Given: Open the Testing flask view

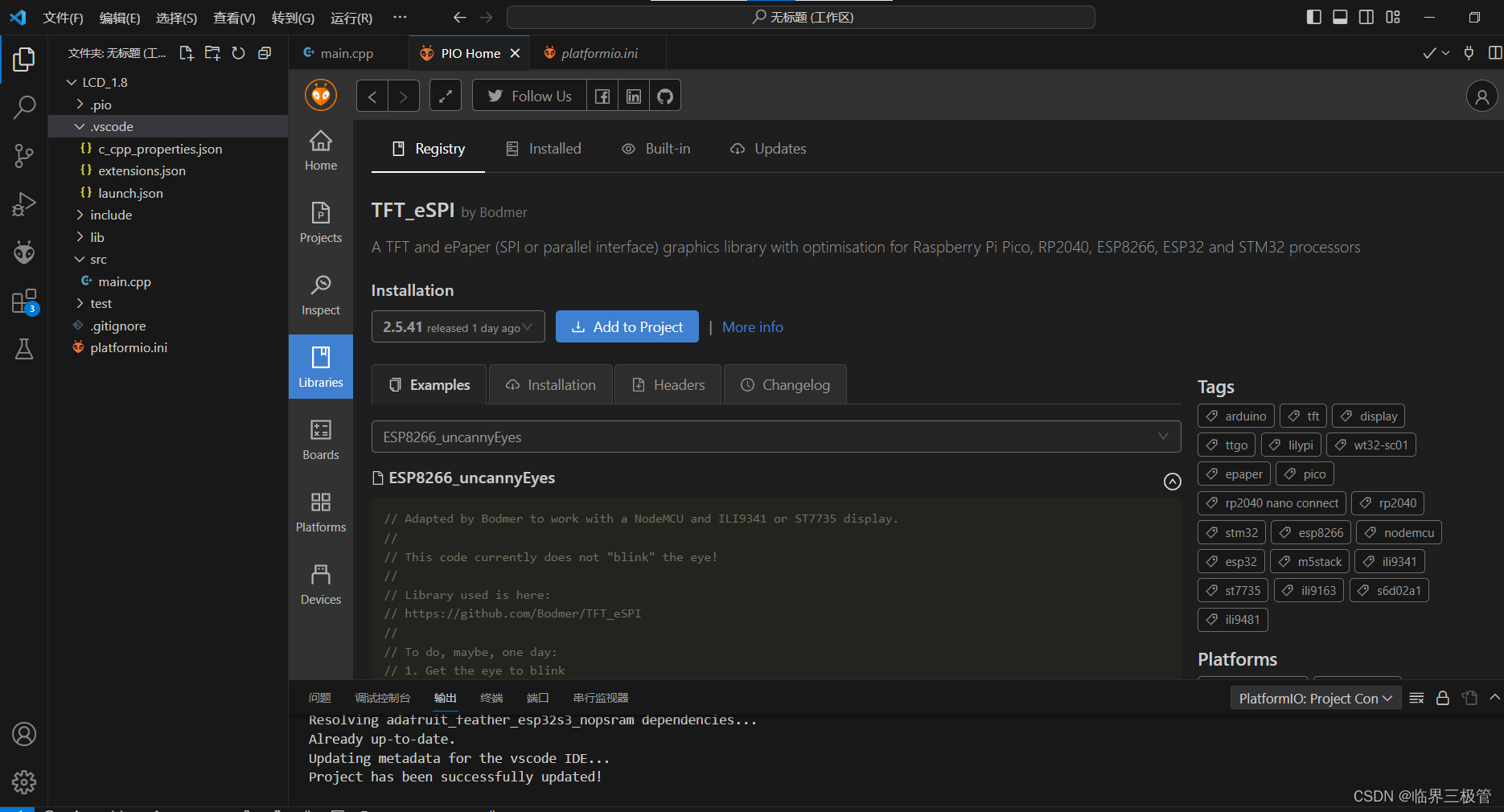Looking at the screenshot, I should pyautogui.click(x=24, y=349).
